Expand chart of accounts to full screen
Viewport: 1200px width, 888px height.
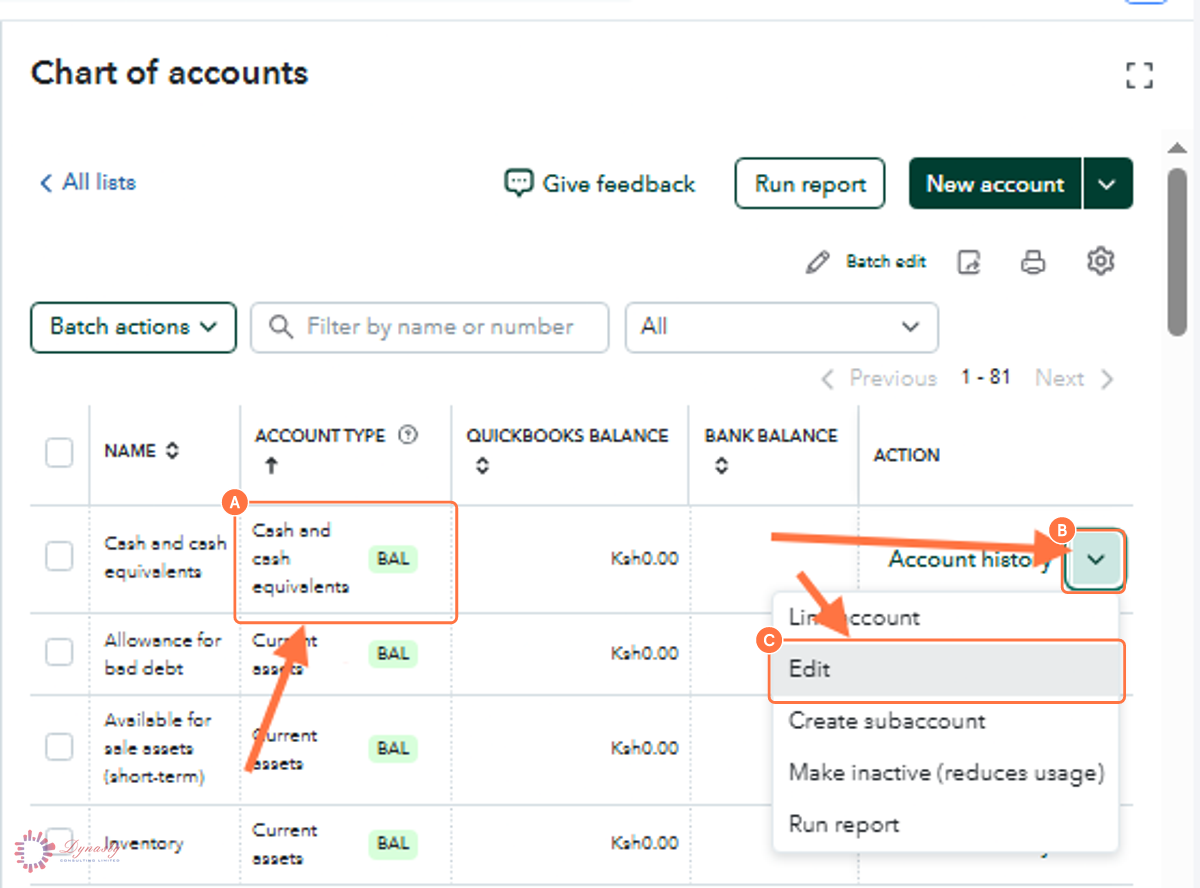pos(1139,75)
